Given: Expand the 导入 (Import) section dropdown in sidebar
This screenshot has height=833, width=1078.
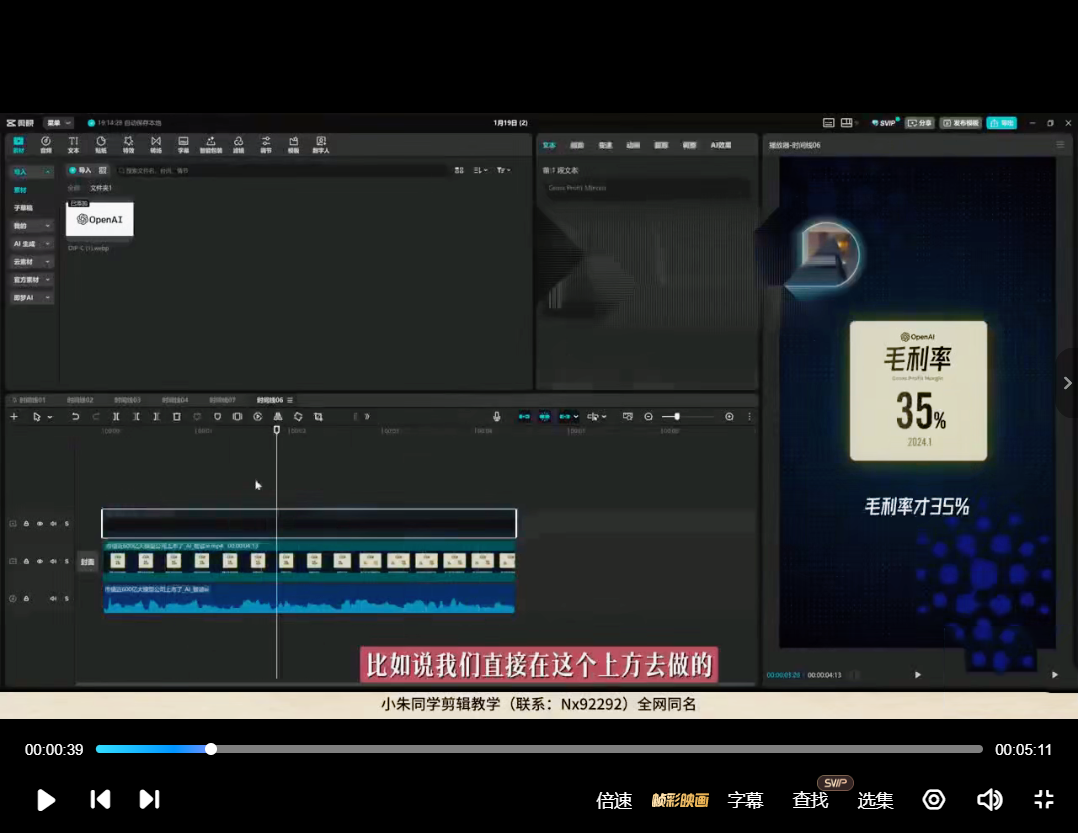Looking at the screenshot, I should (47, 172).
